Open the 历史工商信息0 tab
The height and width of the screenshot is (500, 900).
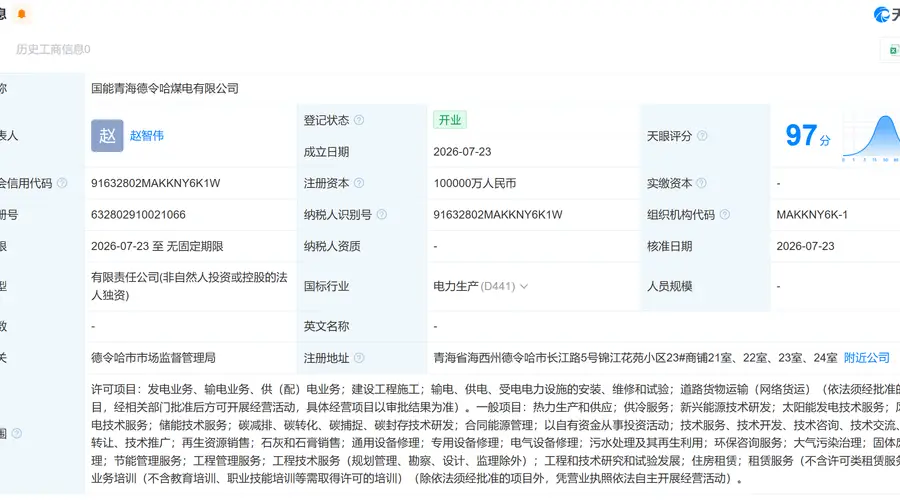pos(53,49)
